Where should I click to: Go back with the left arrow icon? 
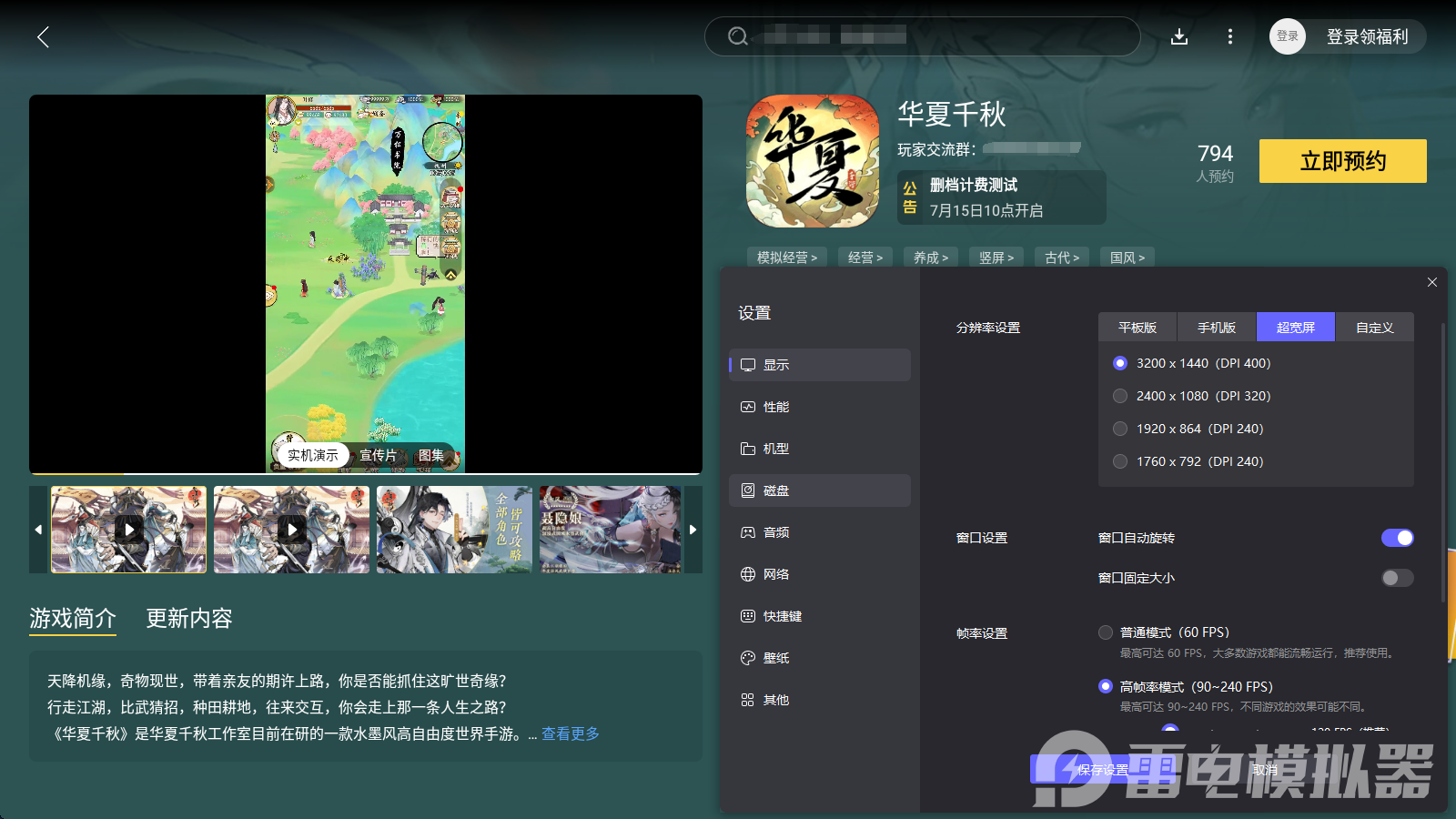(x=43, y=36)
